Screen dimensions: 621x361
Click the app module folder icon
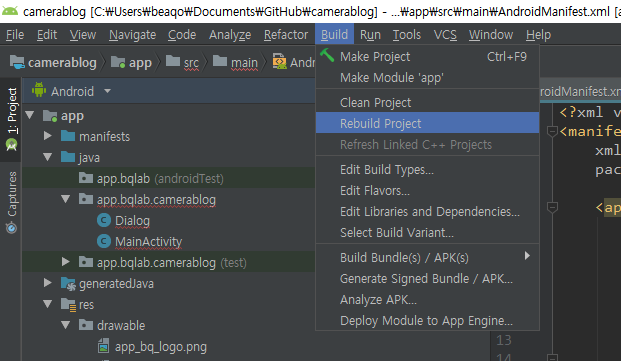[50, 116]
